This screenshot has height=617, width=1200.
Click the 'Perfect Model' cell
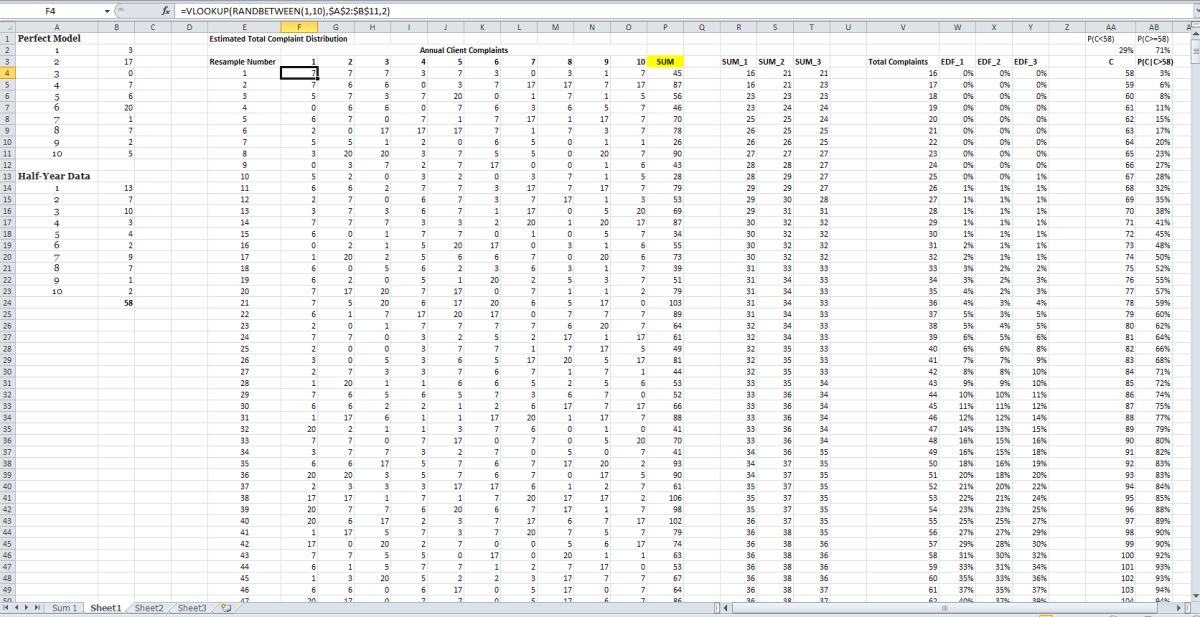(55, 38)
